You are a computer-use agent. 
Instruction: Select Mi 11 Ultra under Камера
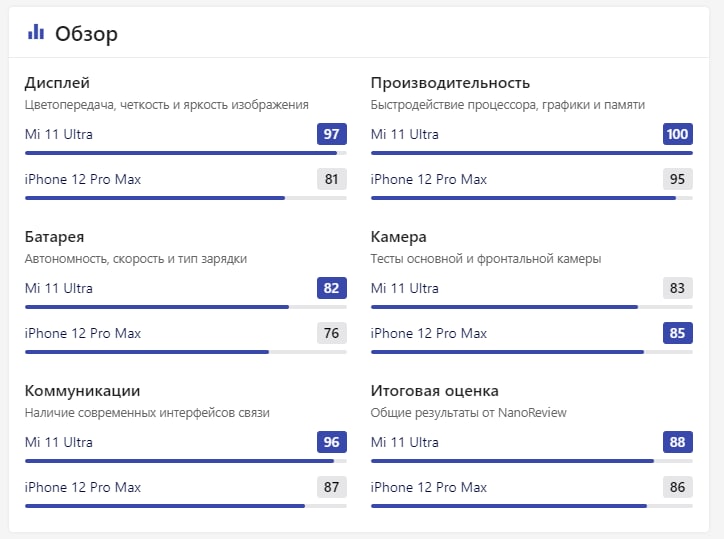click(x=404, y=288)
